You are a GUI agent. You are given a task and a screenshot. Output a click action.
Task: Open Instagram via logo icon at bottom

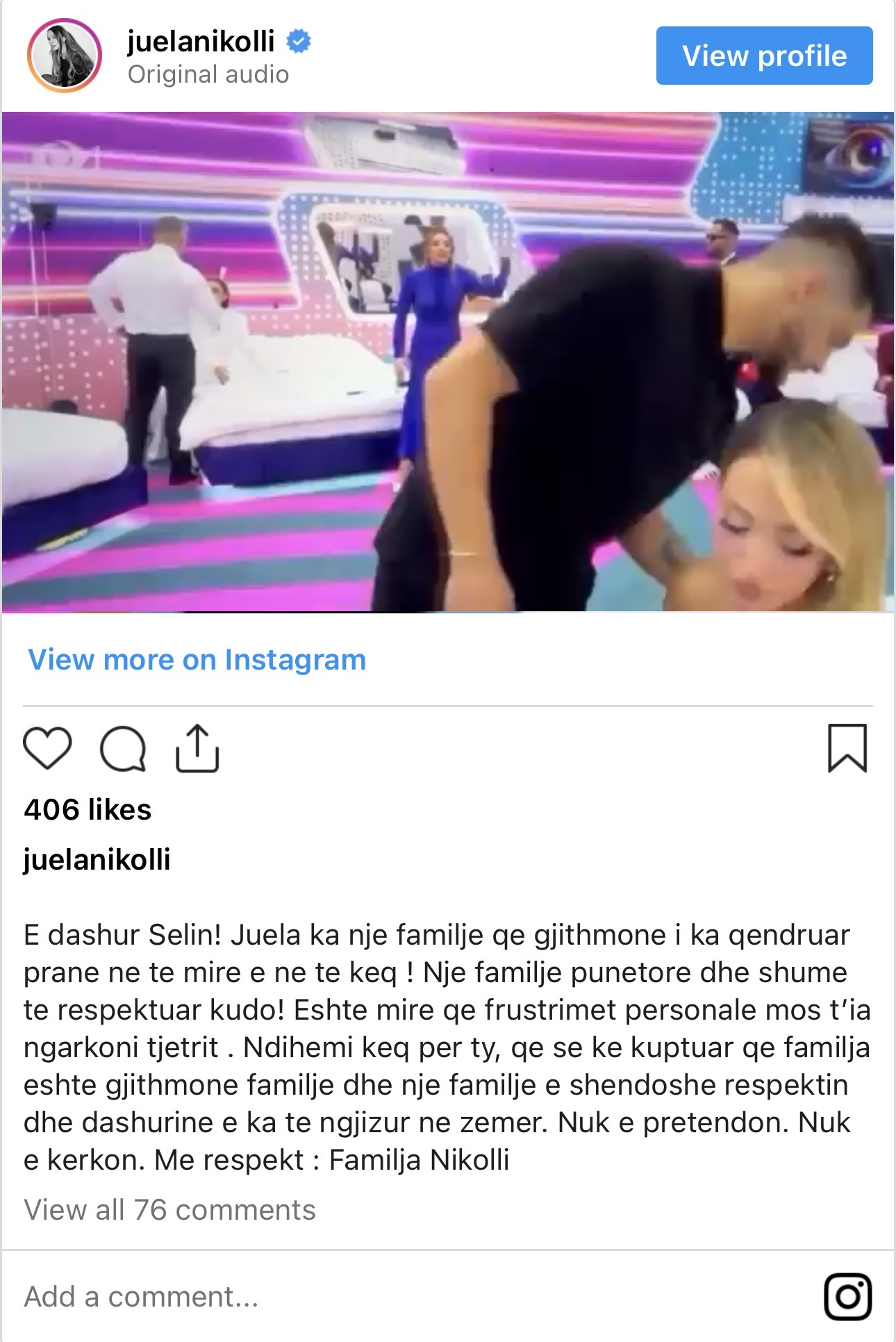coord(847,1296)
